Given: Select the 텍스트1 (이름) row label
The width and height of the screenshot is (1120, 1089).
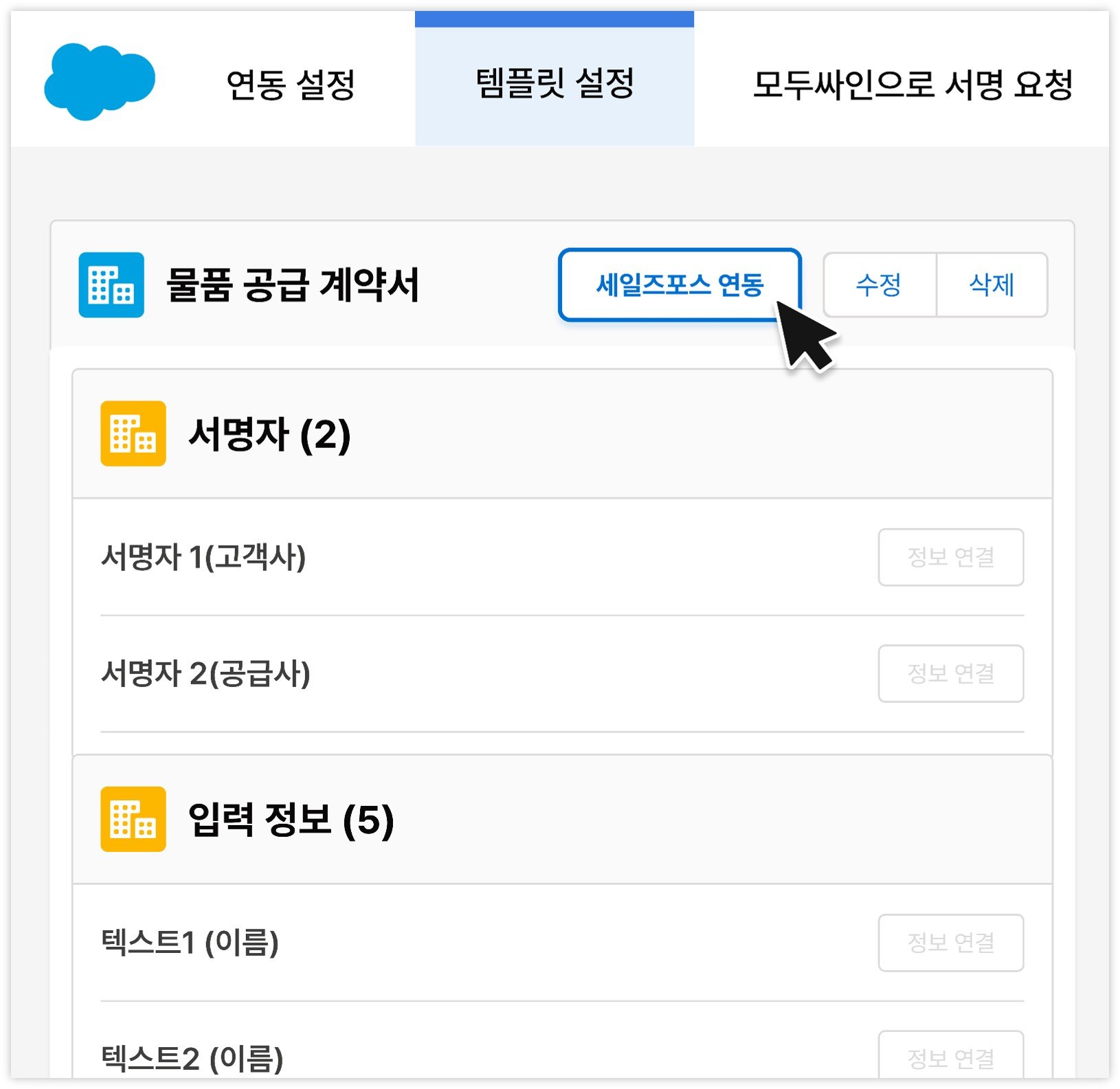Looking at the screenshot, I should [190, 942].
